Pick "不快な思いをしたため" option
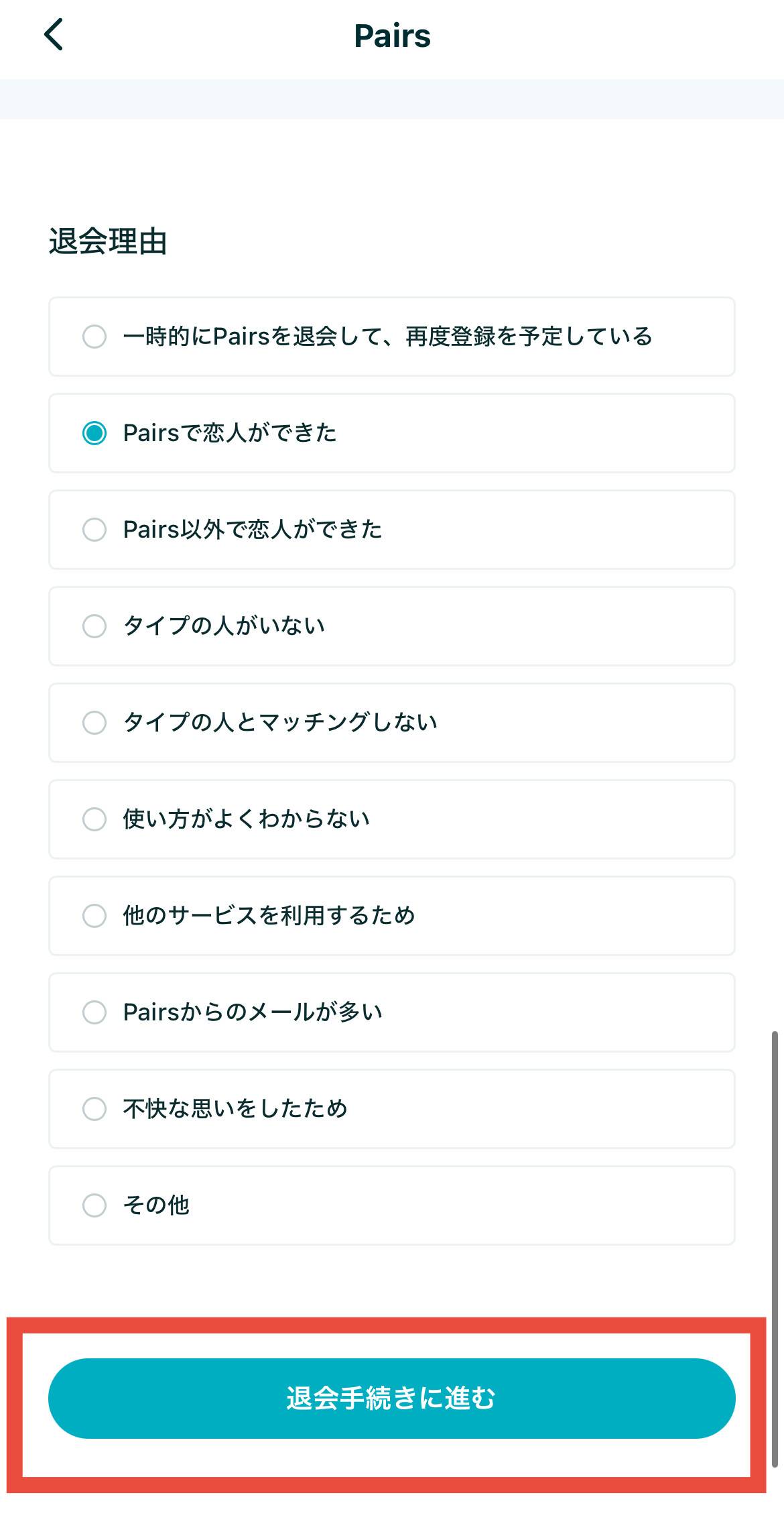This screenshot has width=784, height=1538. pyautogui.click(x=94, y=1109)
